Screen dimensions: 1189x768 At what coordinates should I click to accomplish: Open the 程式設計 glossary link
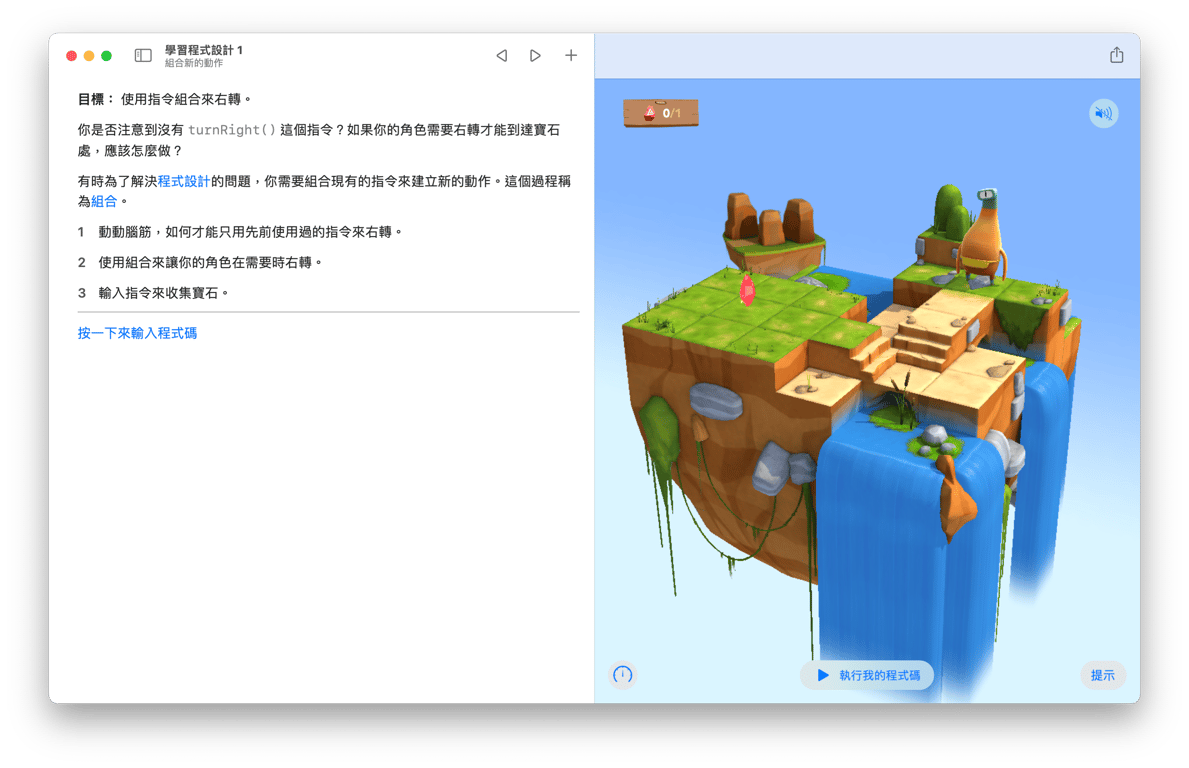[x=184, y=181]
